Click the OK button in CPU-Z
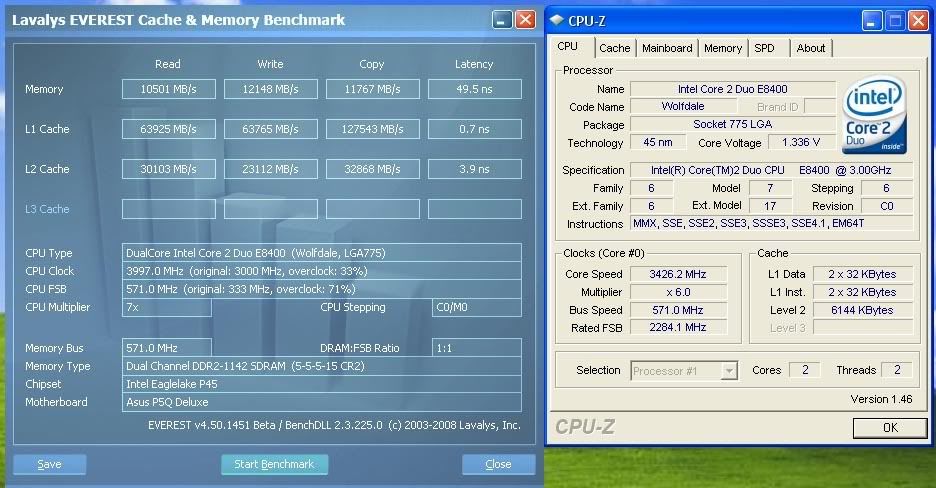Screen dimensions: 936x488 pyautogui.click(x=890, y=427)
